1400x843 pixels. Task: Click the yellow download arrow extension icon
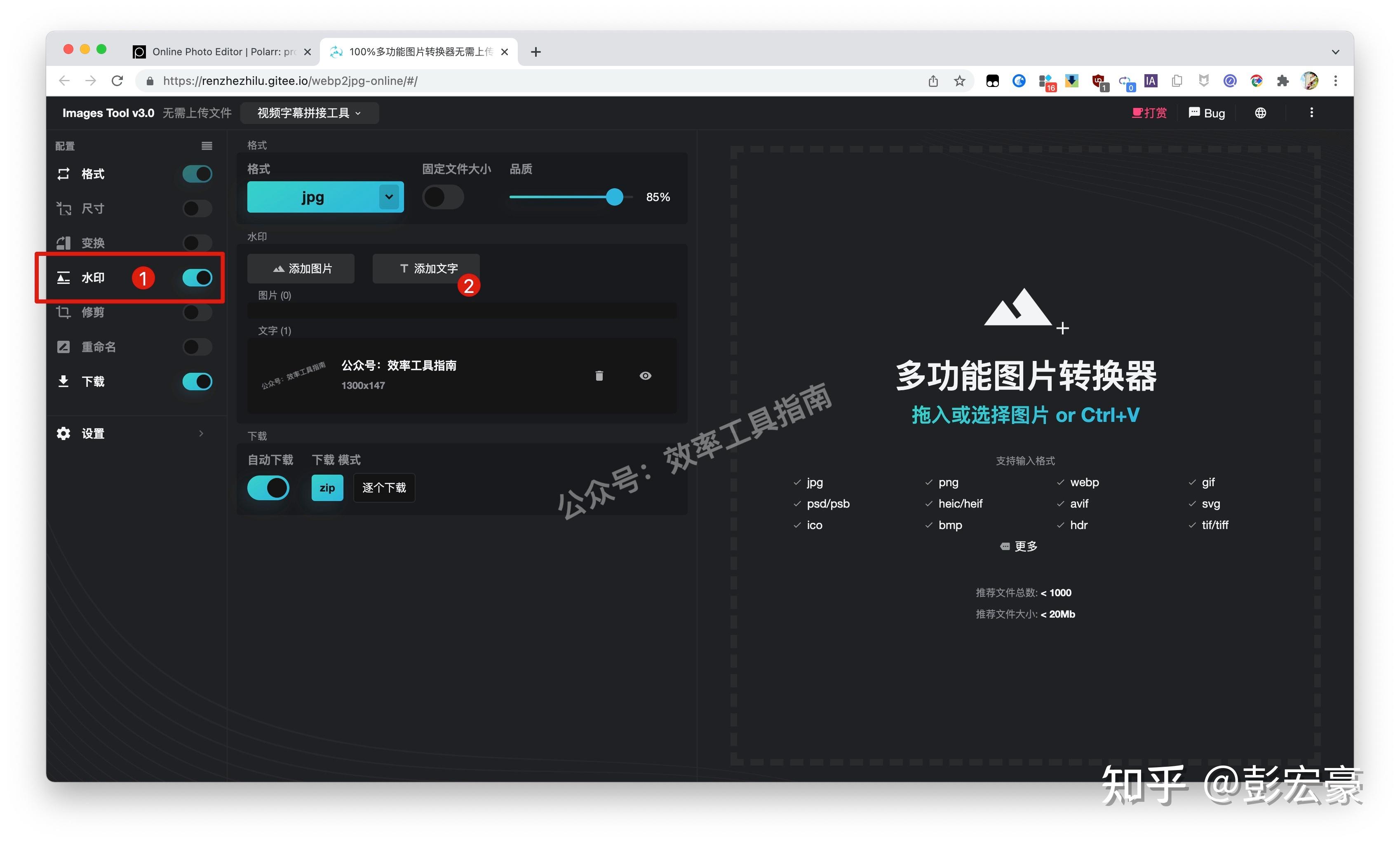coord(1071,81)
